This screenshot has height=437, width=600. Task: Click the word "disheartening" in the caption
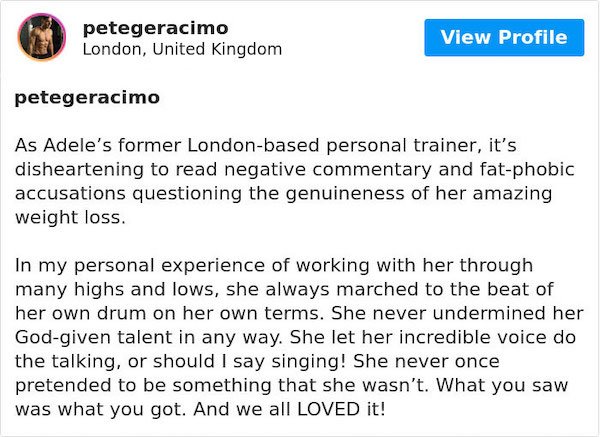pyautogui.click(x=79, y=170)
